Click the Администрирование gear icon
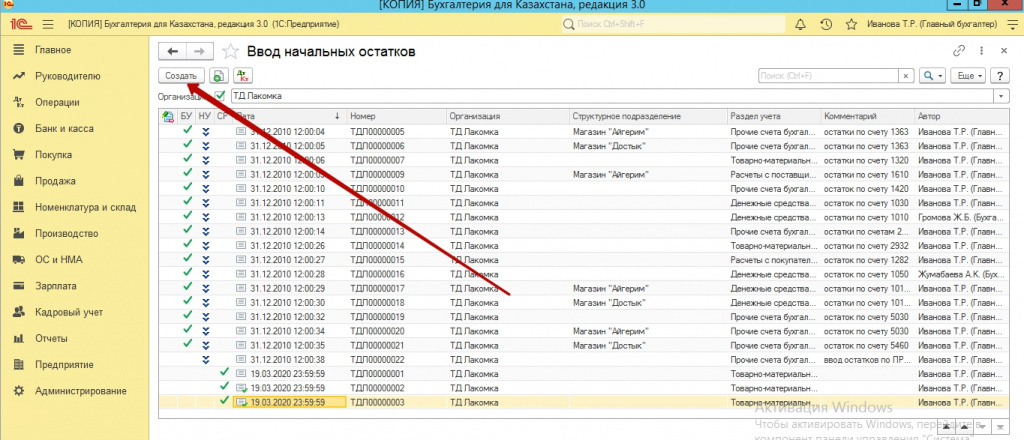The image size is (1024, 440). click(19, 390)
